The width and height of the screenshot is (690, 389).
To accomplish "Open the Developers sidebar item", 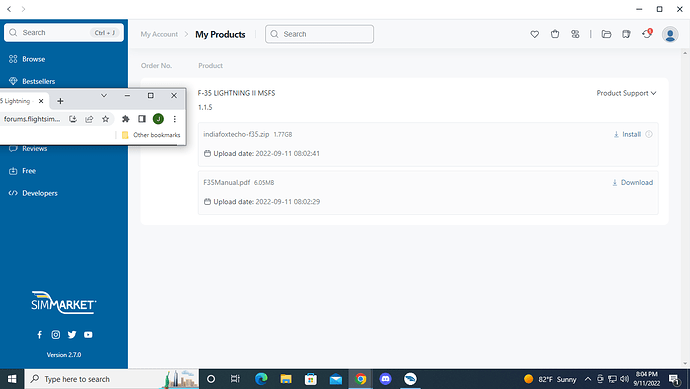I will pos(33,193).
